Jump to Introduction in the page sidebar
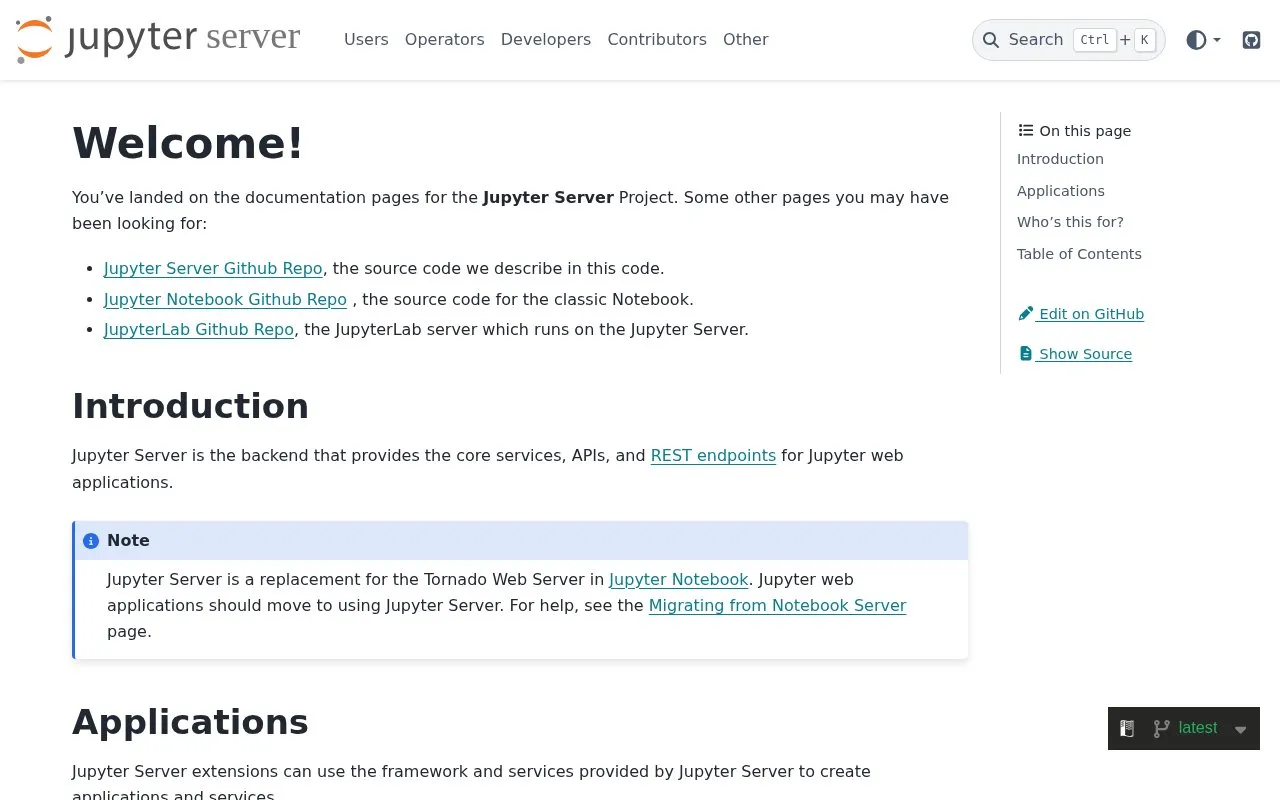This screenshot has height=800, width=1280. pos(1060,159)
